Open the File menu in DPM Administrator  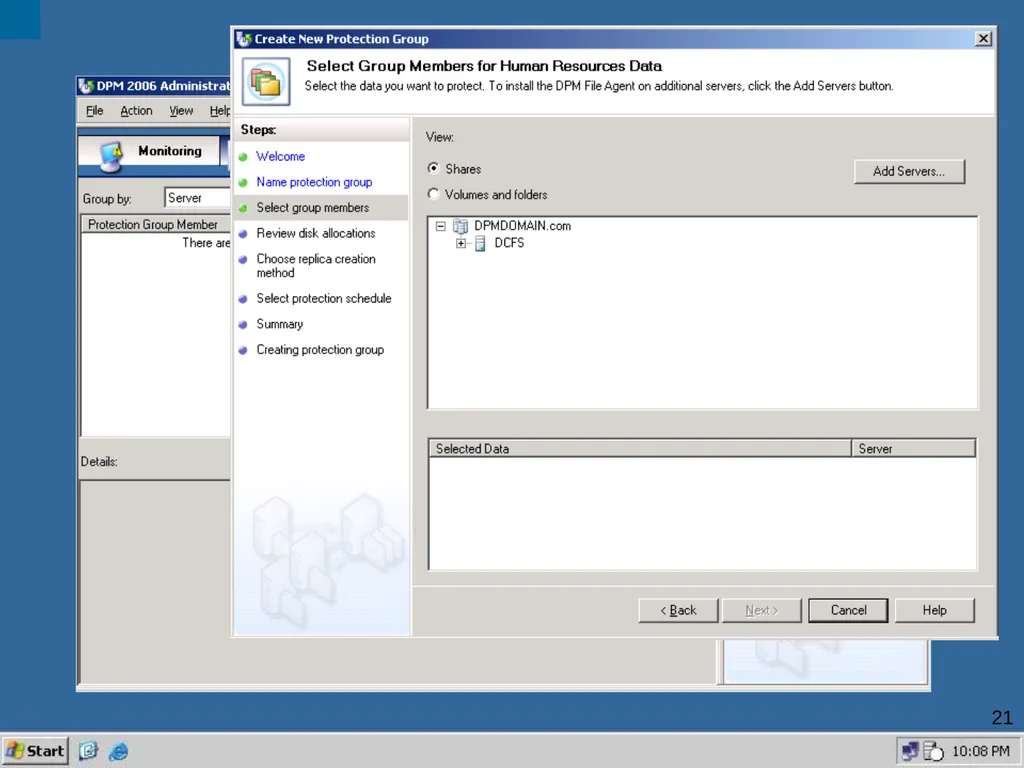click(95, 111)
